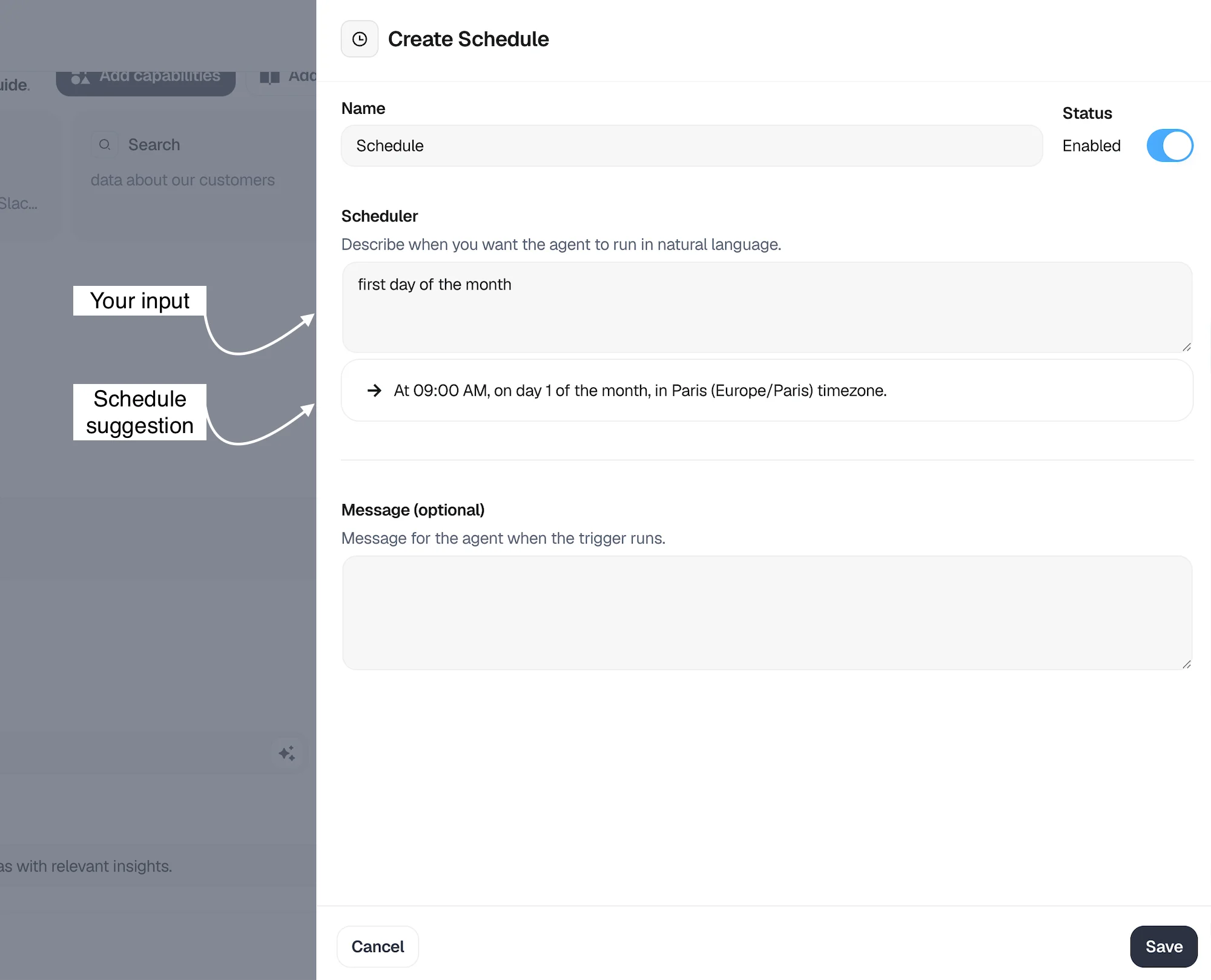Click the Enabled status label
The height and width of the screenshot is (980, 1211).
tap(1091, 145)
